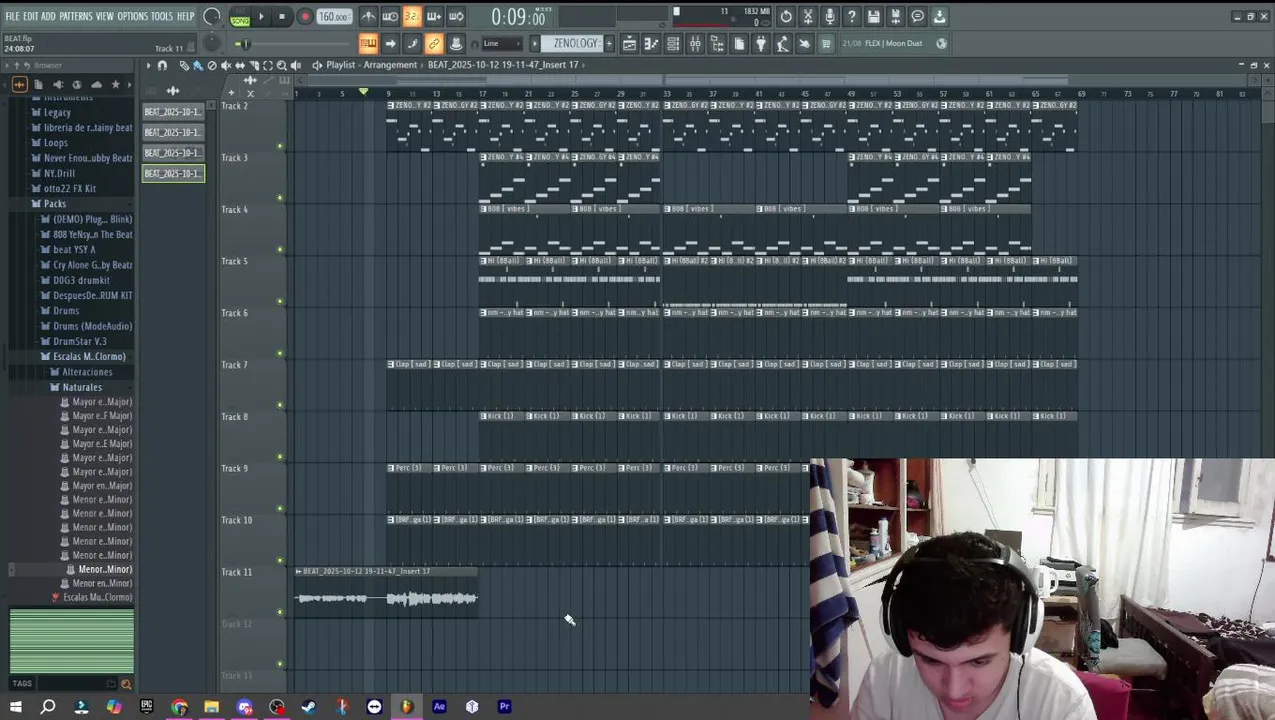Viewport: 1275px width, 720px height.
Task: Click the master pitch knob
Action: [211, 43]
